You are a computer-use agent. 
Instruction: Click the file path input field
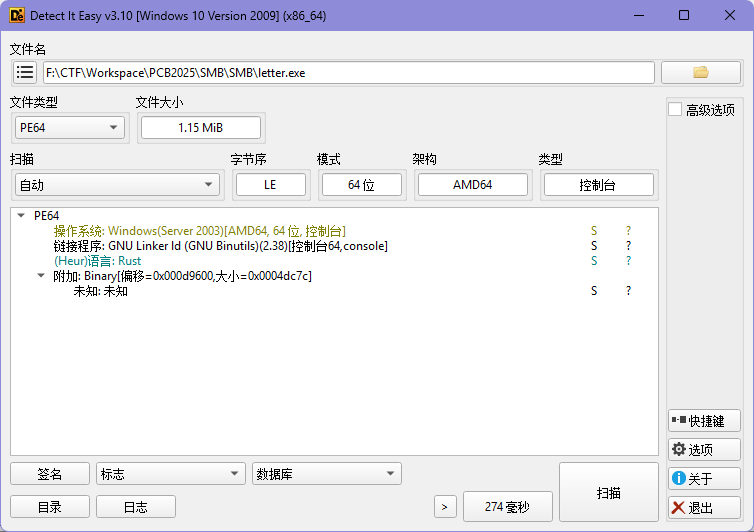(x=348, y=72)
